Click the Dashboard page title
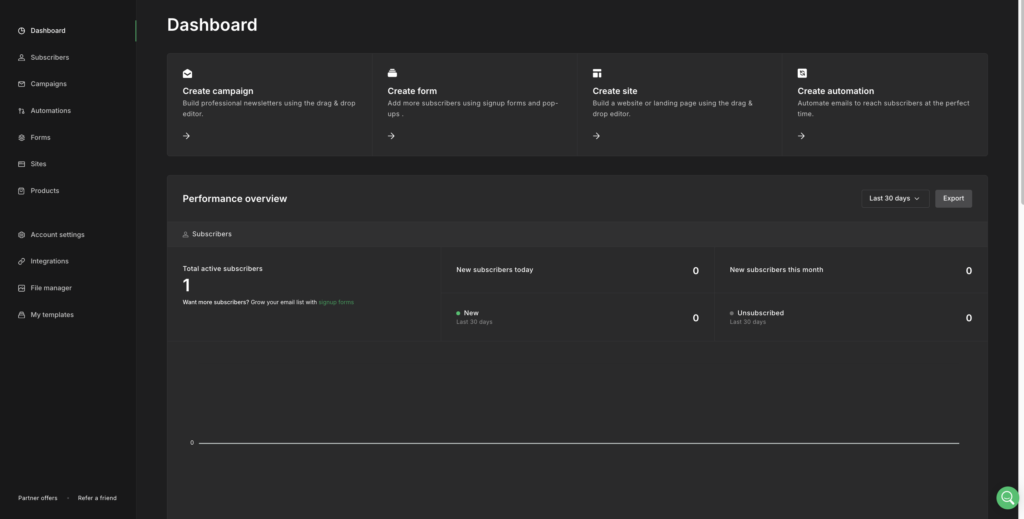 point(212,25)
